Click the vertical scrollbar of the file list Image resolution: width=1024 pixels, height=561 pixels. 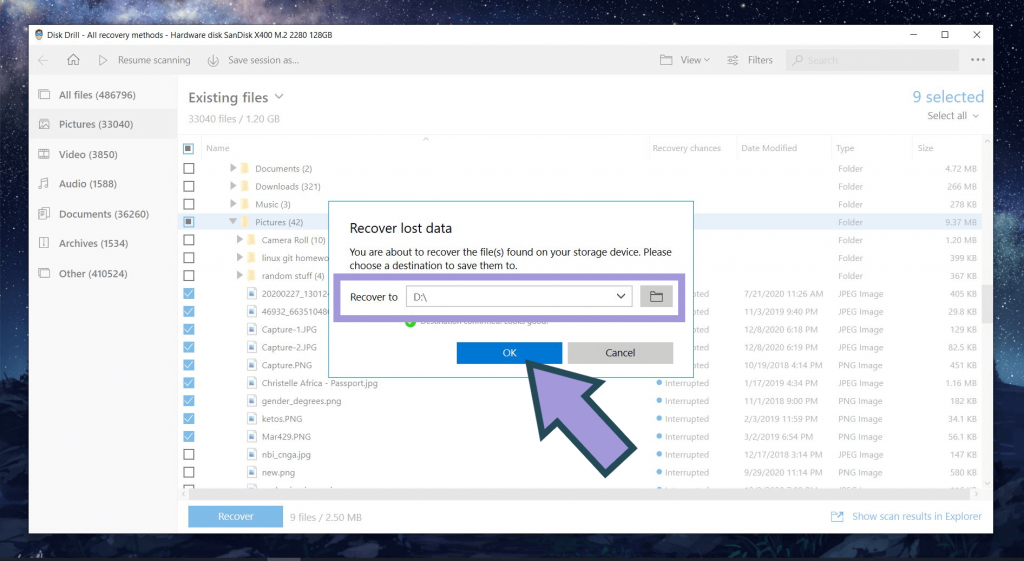click(x=987, y=304)
